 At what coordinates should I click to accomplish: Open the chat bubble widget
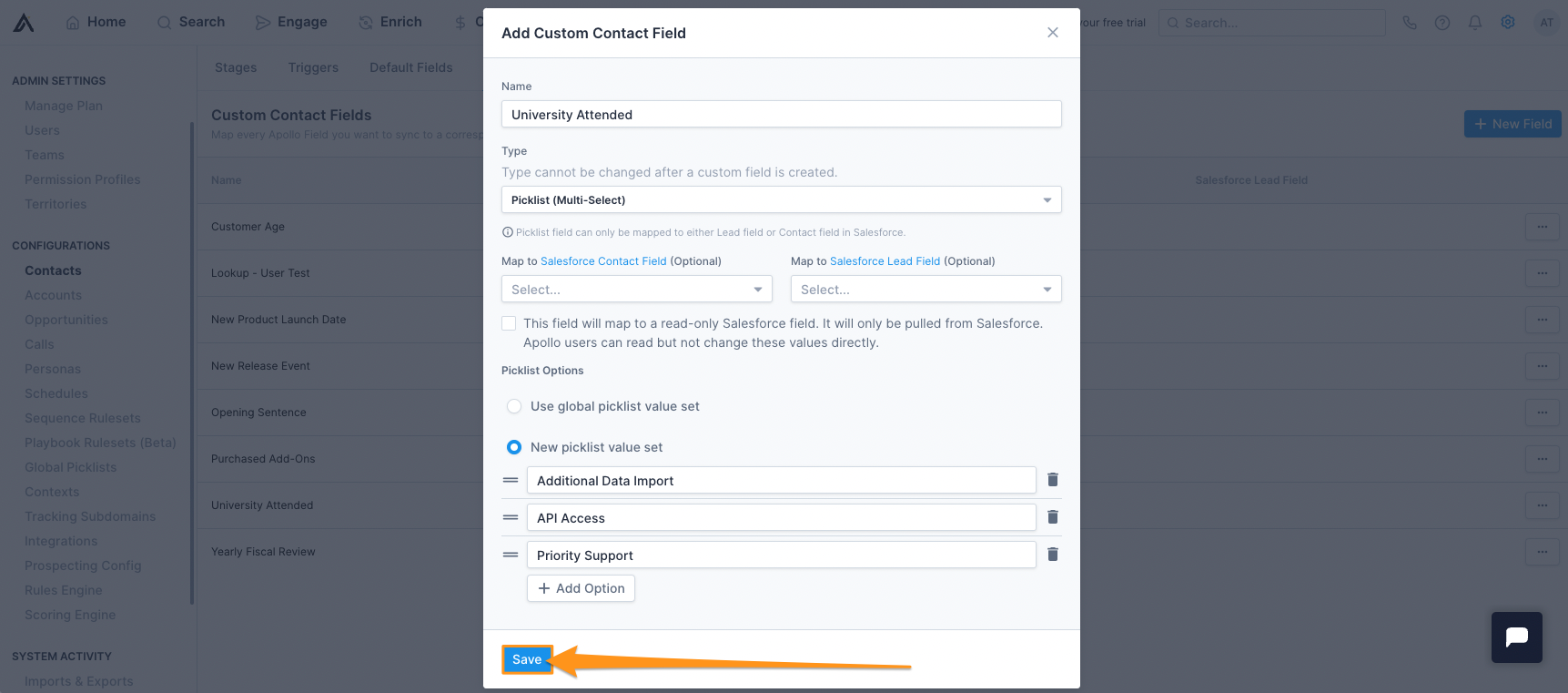(1515, 637)
